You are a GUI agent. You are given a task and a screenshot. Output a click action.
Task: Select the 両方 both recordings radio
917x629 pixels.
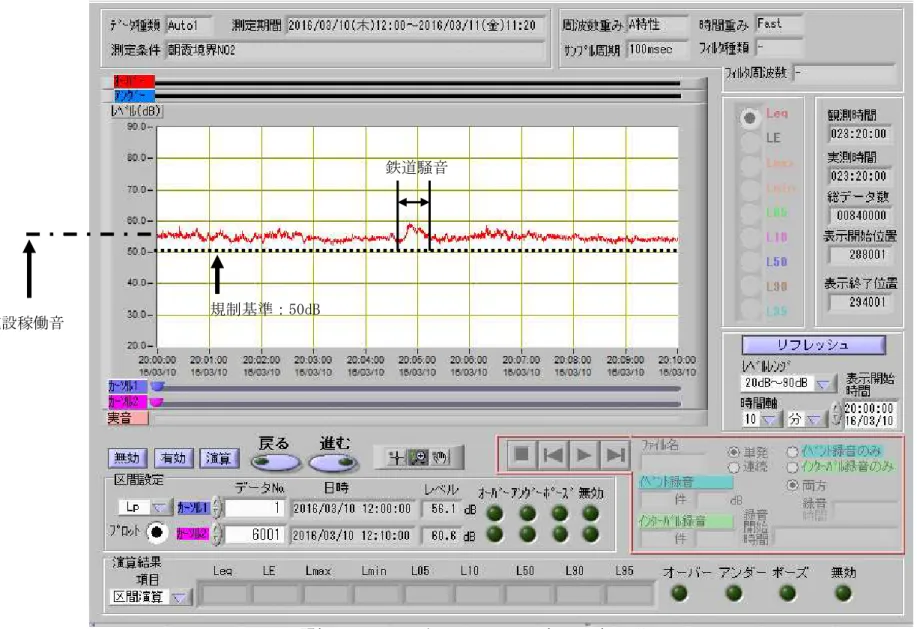[x=792, y=485]
